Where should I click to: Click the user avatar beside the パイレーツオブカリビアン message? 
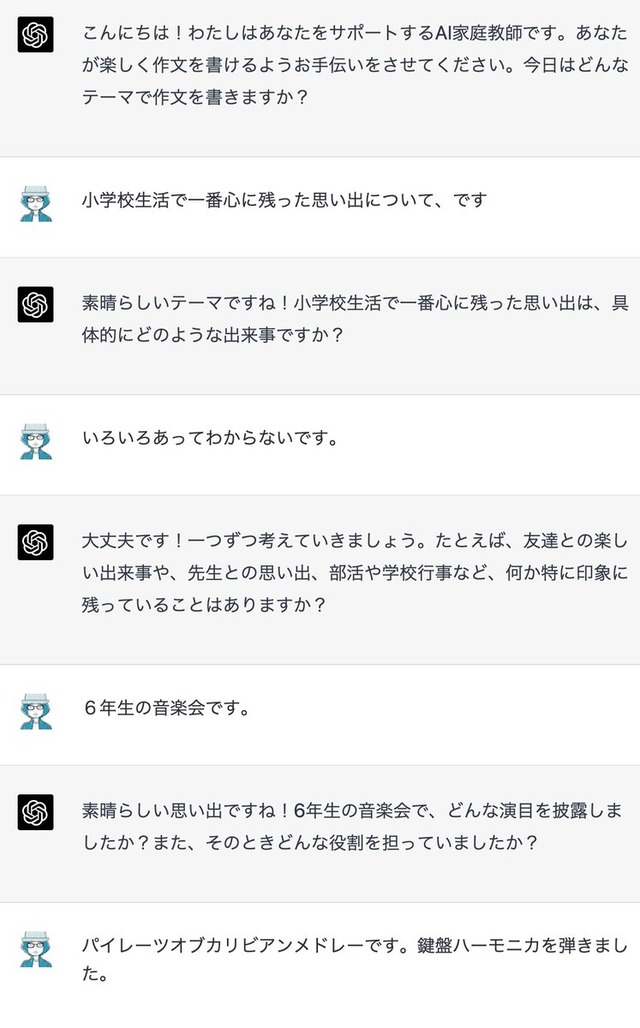tap(35, 949)
